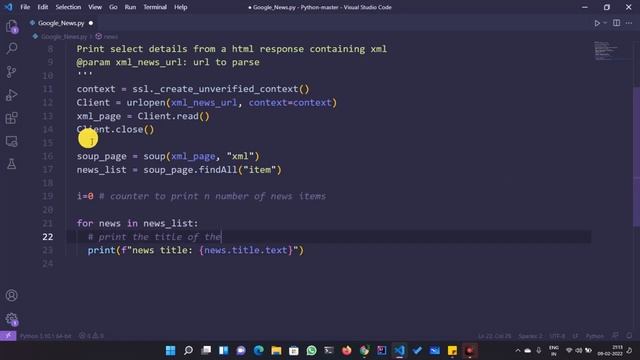Open notifications bell in status bar
The image size is (640, 360).
point(629,336)
